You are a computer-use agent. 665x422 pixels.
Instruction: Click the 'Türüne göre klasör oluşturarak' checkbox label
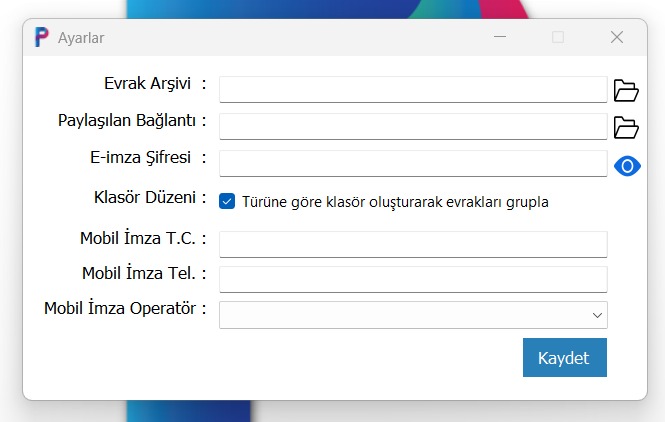pyautogui.click(x=395, y=202)
